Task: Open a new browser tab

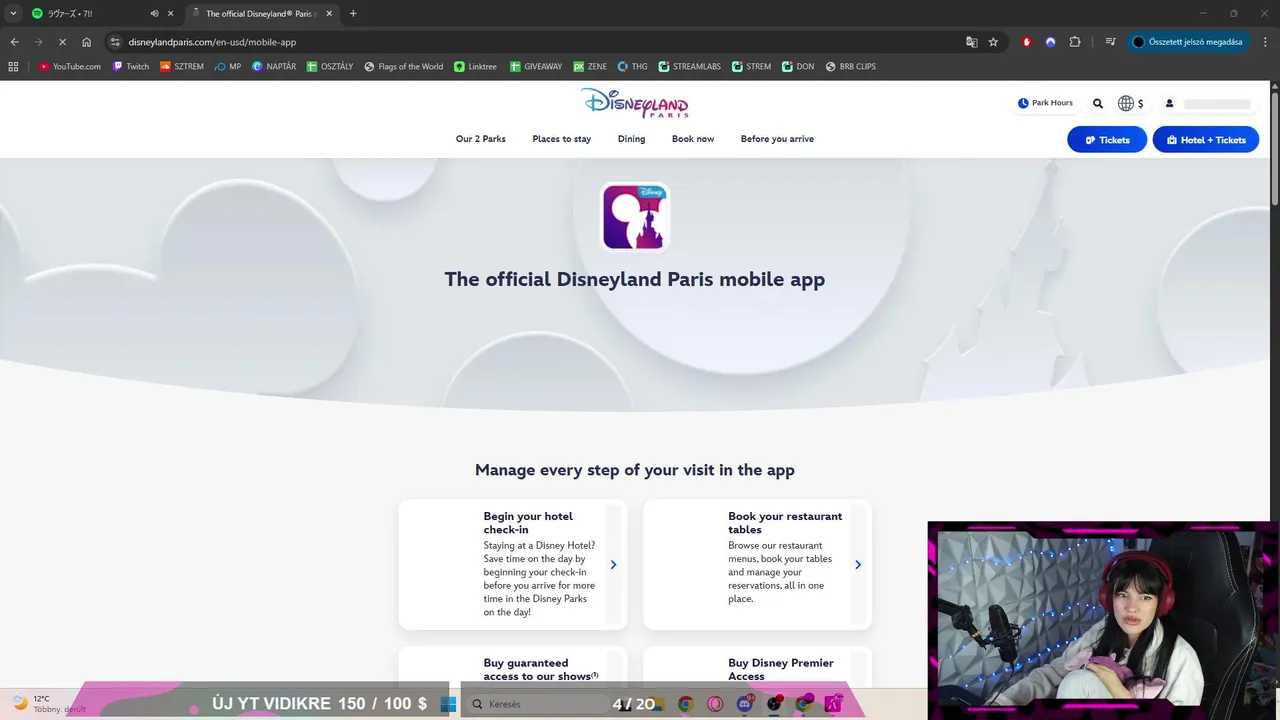Action: (353, 13)
